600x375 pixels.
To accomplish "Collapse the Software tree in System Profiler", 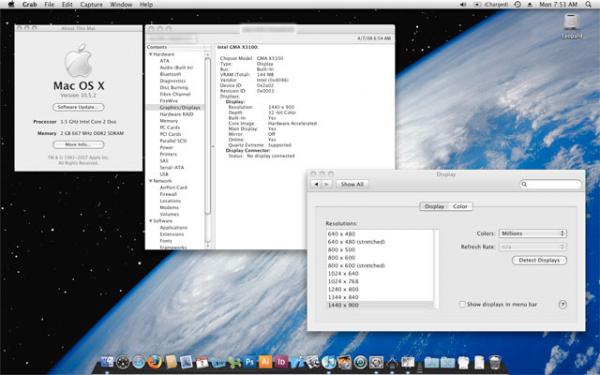I will 151,221.
